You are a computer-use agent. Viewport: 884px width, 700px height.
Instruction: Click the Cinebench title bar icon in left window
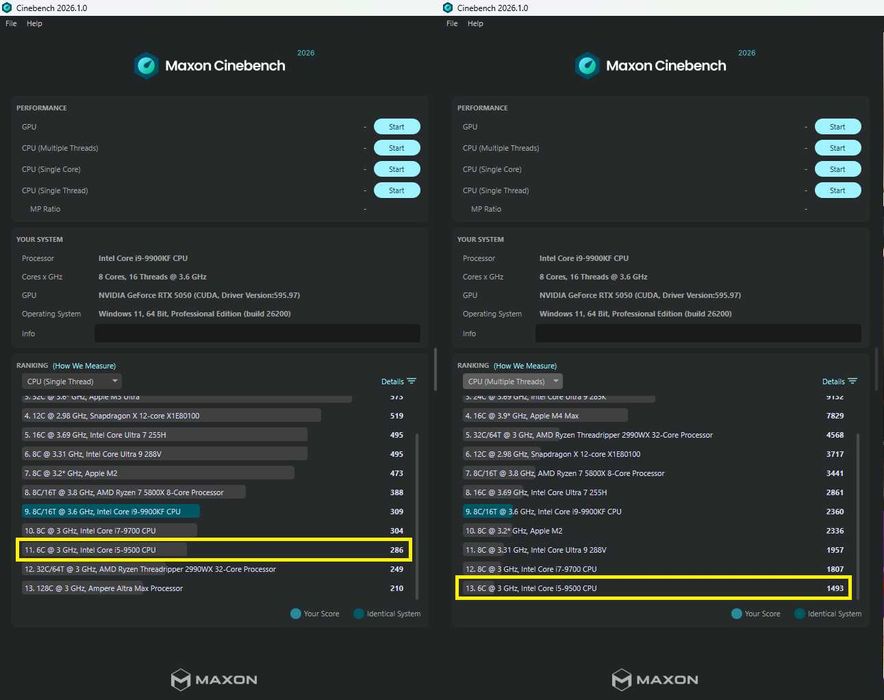[x=7, y=7]
